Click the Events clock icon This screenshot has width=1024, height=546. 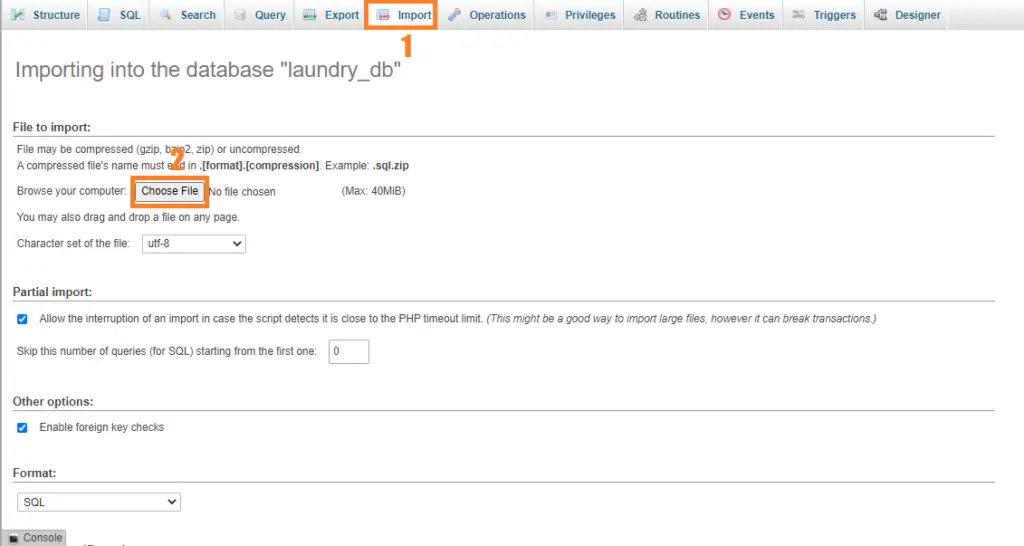725,15
